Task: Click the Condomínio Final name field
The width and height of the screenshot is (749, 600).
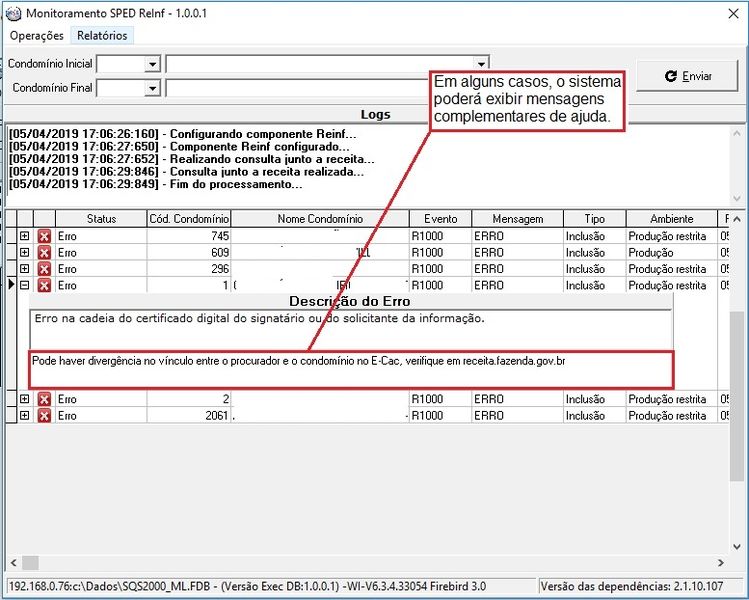Action: (x=298, y=88)
